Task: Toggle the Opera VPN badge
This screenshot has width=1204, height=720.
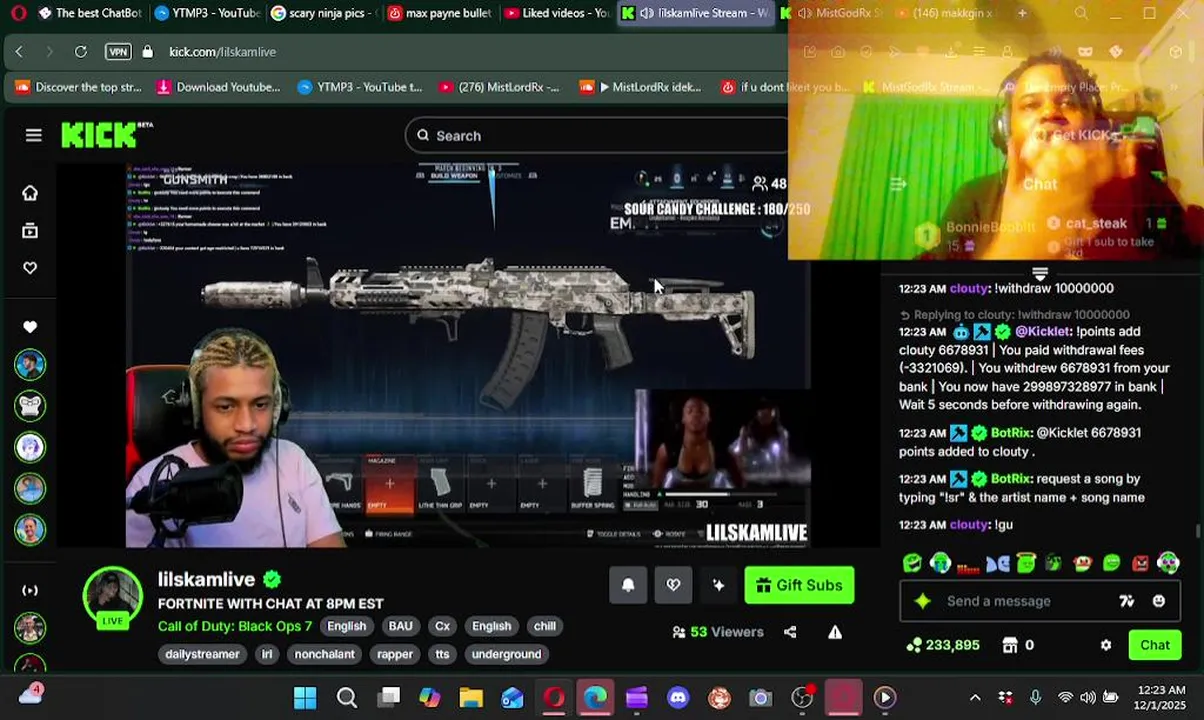Action: coord(118,51)
